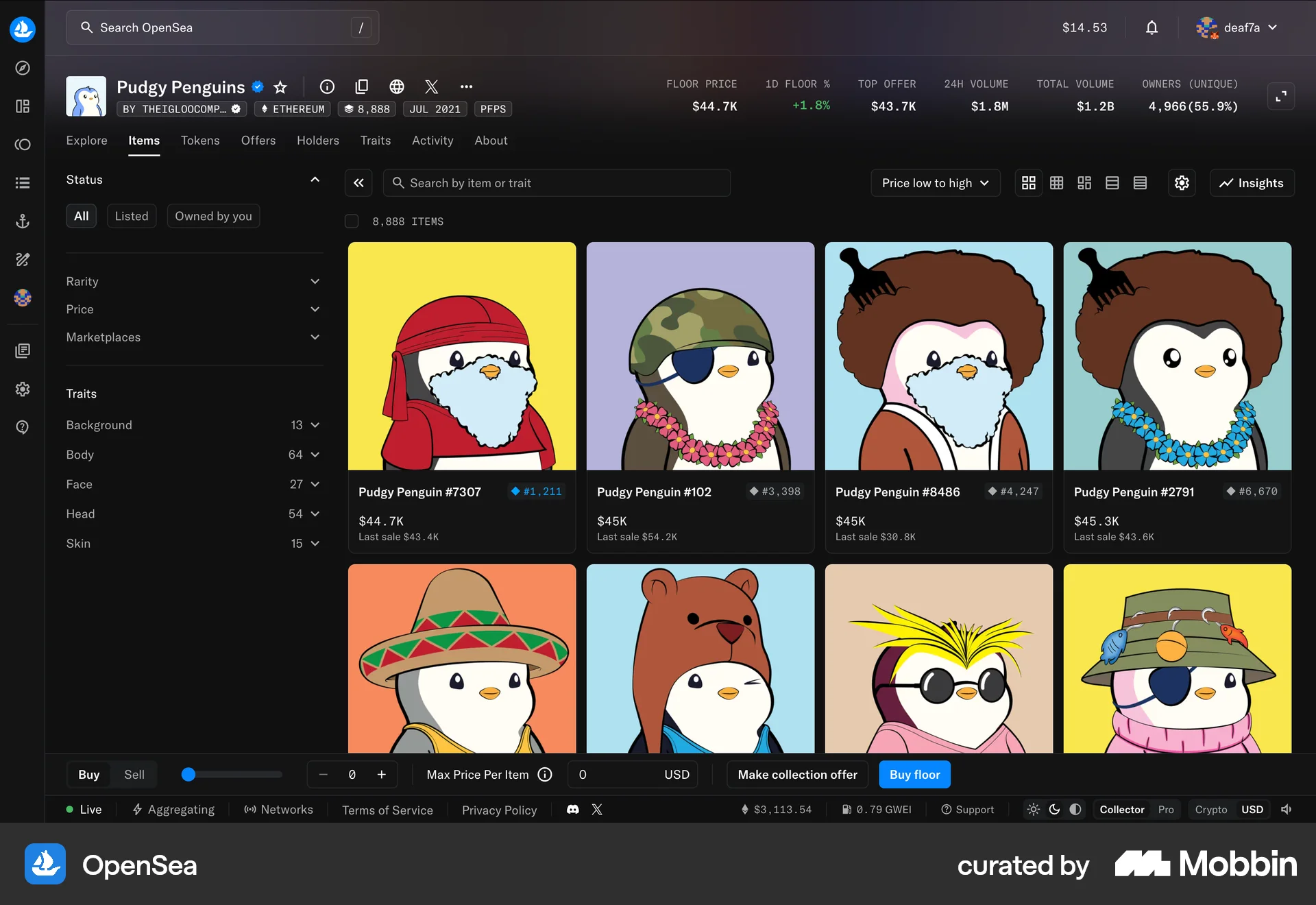Open the Price low to high sort dropdown
Image resolution: width=1316 pixels, height=905 pixels.
935,183
